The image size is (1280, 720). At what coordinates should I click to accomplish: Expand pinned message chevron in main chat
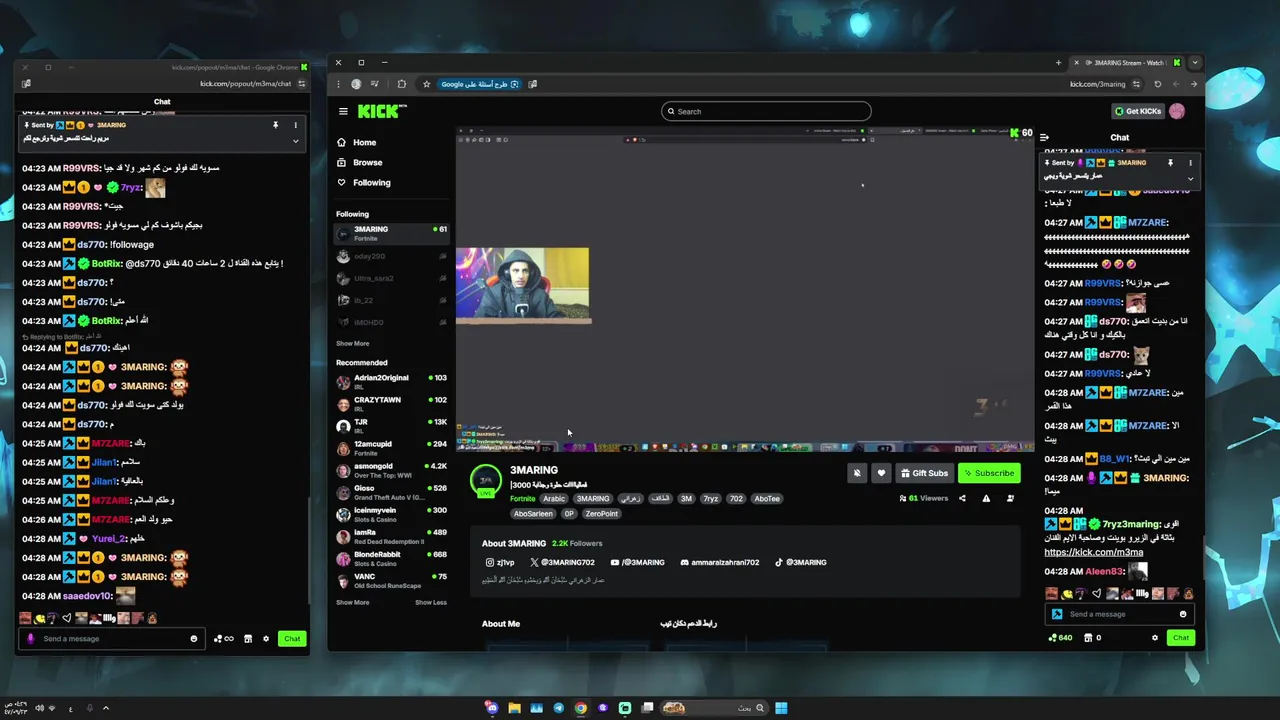point(1190,178)
